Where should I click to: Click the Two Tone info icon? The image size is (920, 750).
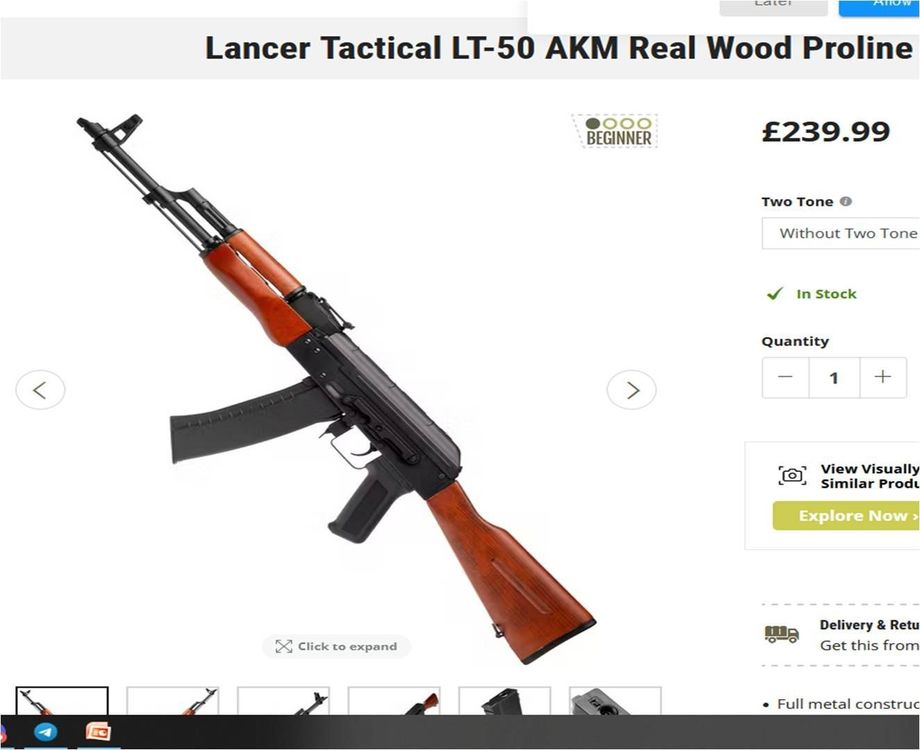tap(845, 201)
